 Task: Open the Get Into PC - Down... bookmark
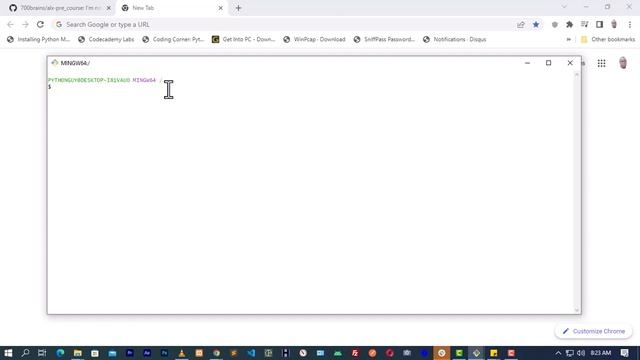point(244,39)
